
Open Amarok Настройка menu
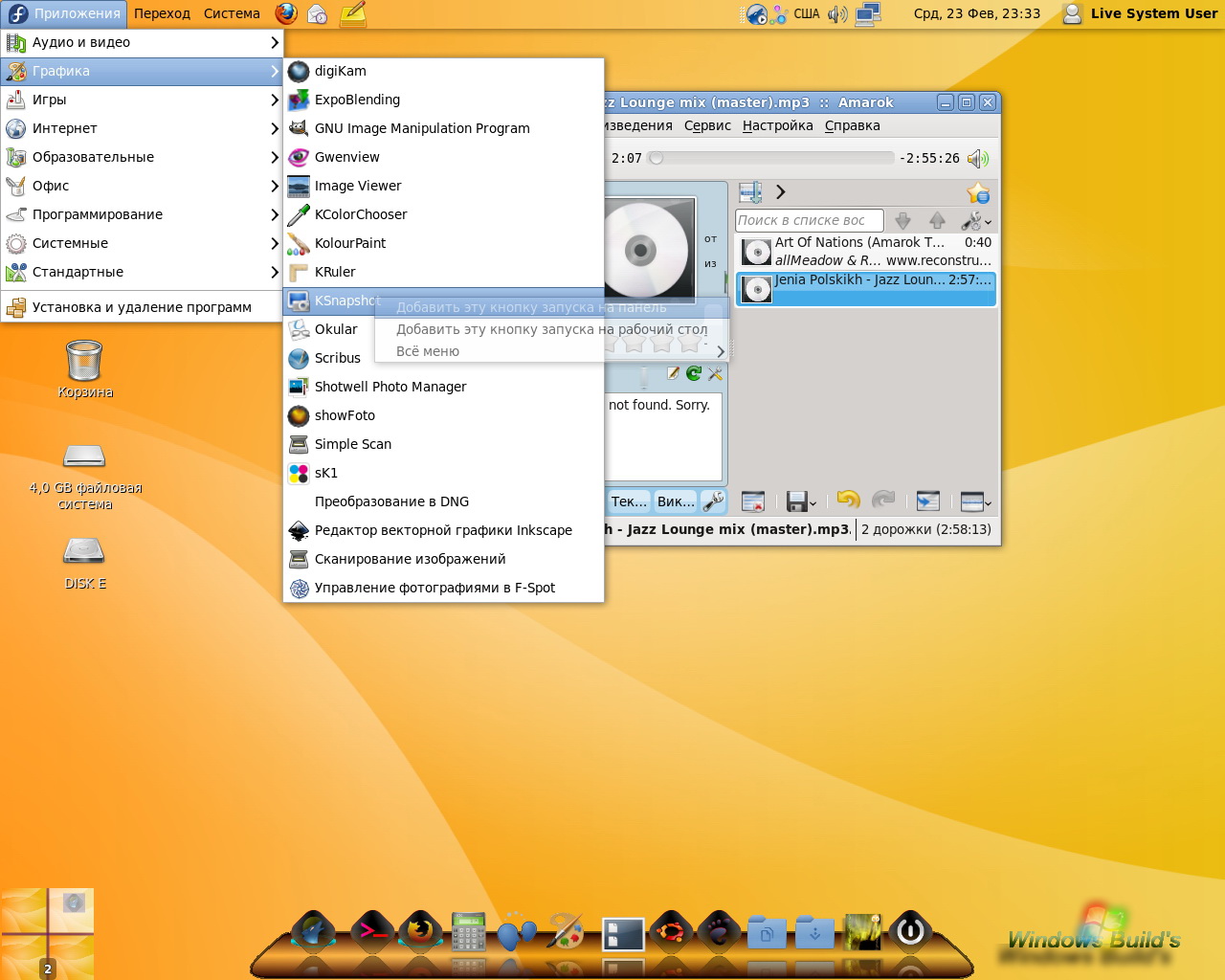pos(777,125)
